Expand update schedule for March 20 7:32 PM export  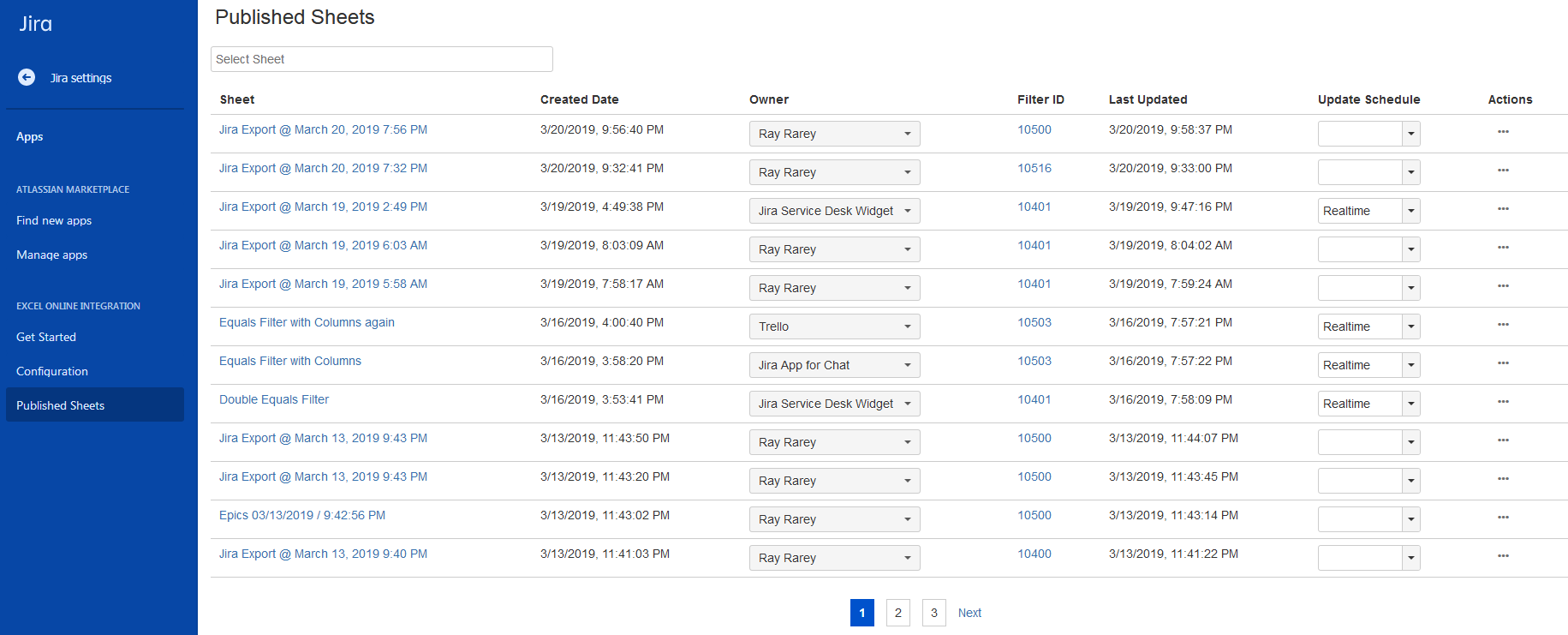tap(1410, 172)
